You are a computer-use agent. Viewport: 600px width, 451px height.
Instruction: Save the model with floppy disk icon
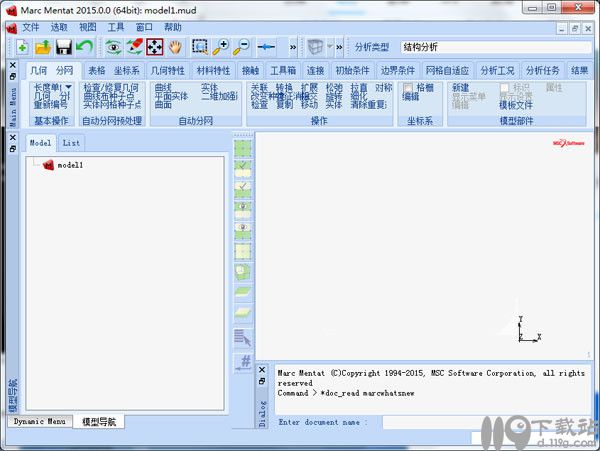(x=64, y=47)
